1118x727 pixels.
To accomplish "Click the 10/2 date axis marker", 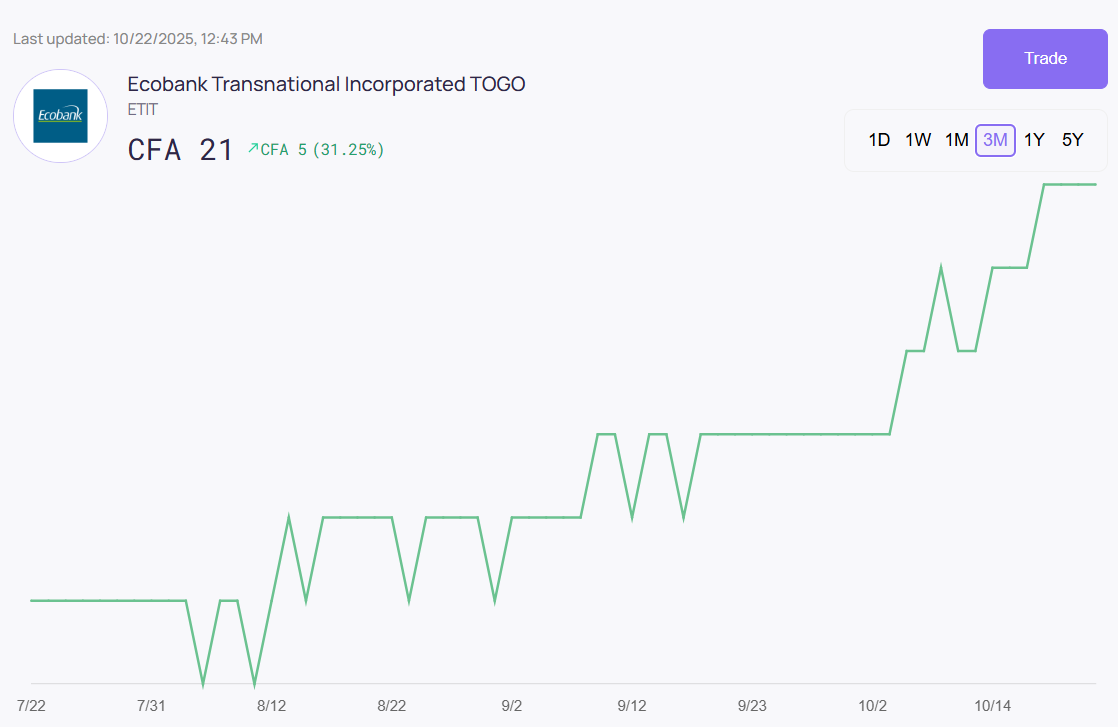I will [x=872, y=706].
